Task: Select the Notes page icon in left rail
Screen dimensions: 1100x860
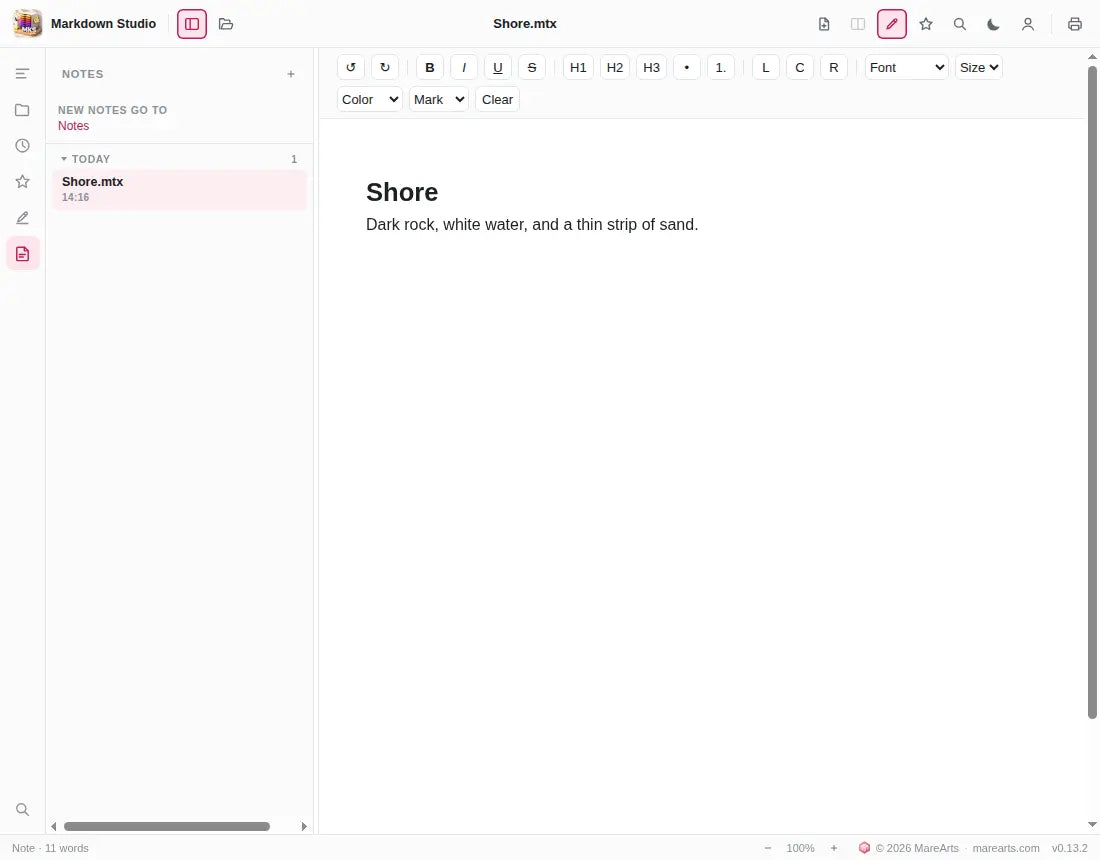Action: [x=22, y=254]
